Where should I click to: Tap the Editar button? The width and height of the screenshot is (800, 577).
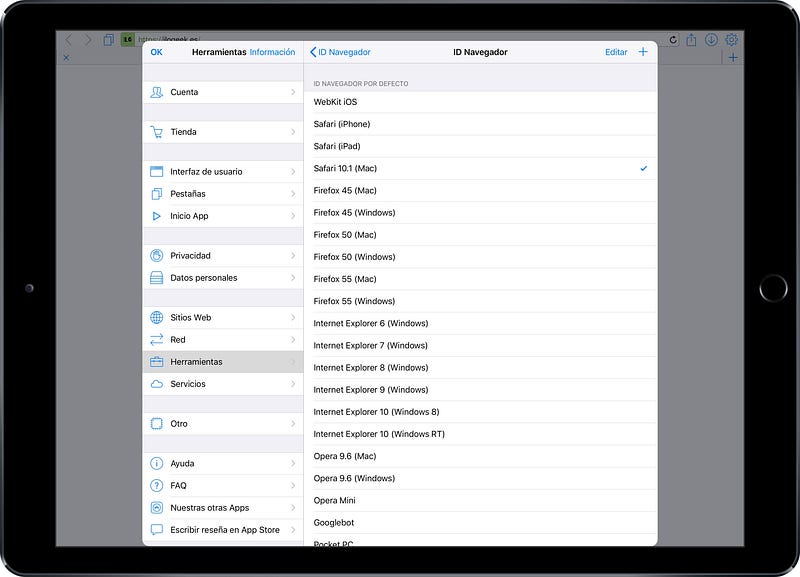[x=616, y=52]
